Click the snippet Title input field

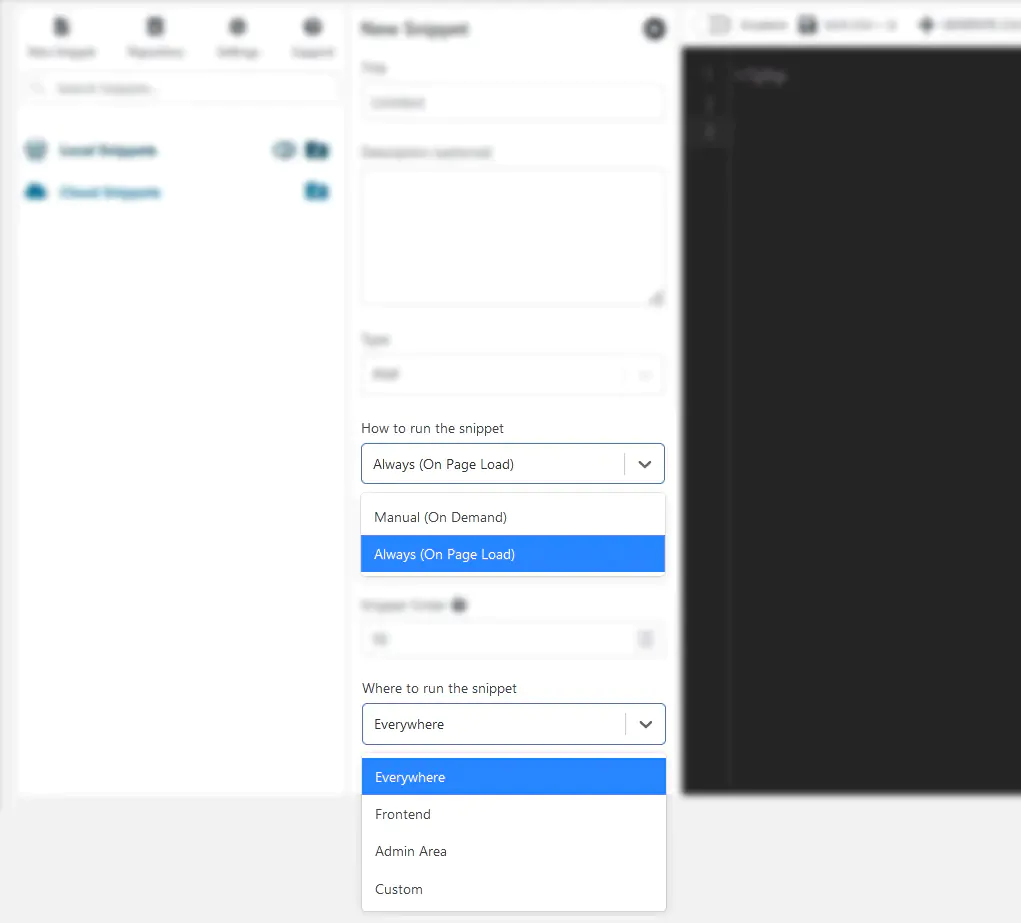[512, 102]
